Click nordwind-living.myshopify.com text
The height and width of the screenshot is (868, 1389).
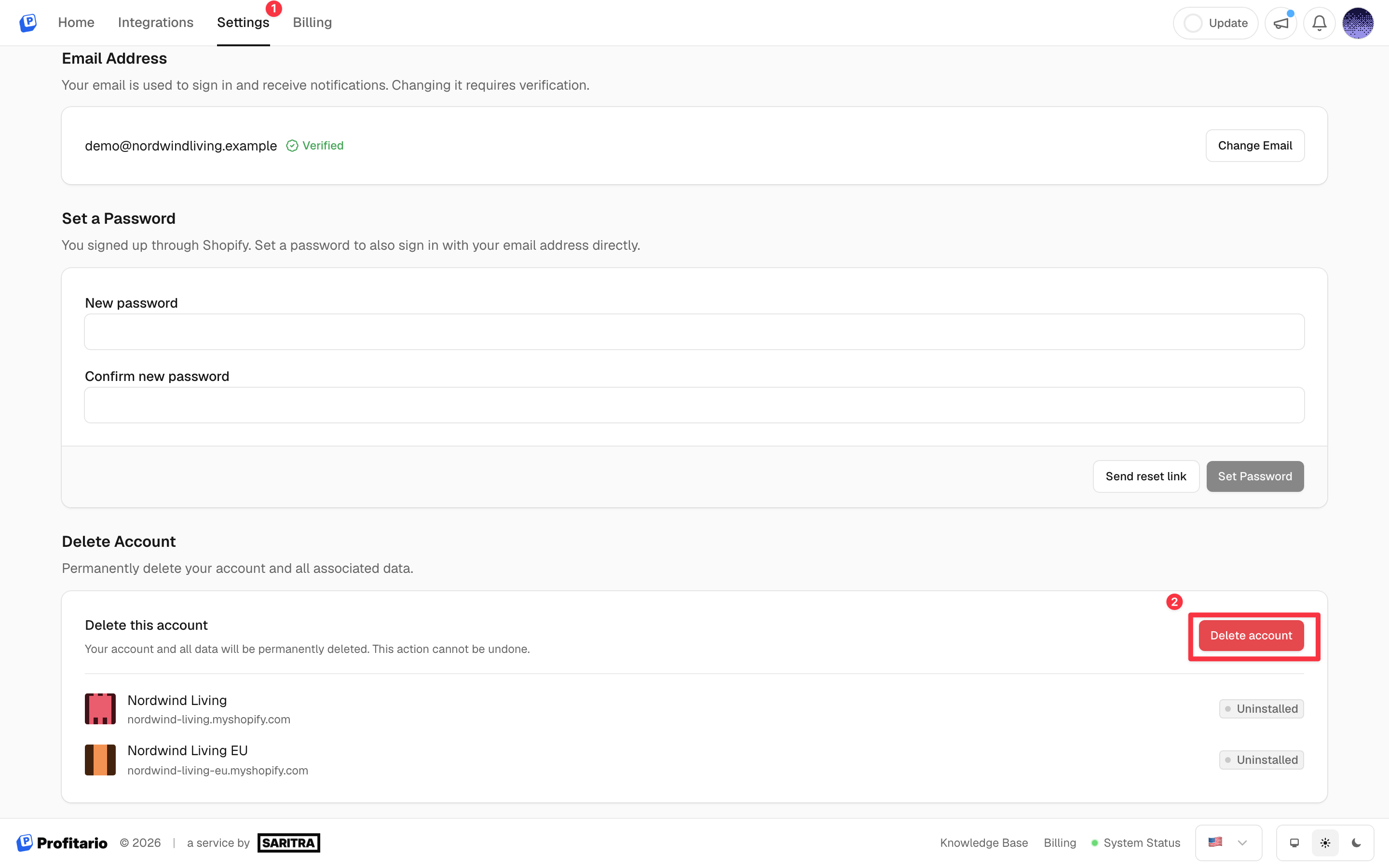[209, 720]
